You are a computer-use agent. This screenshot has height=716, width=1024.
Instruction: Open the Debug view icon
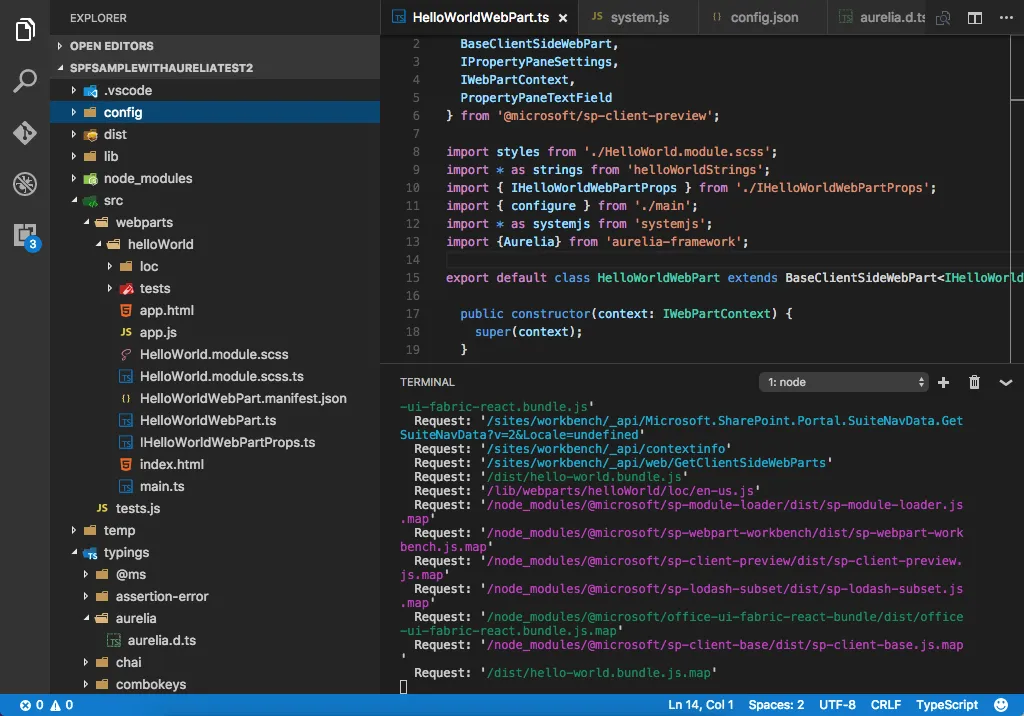[x=25, y=184]
